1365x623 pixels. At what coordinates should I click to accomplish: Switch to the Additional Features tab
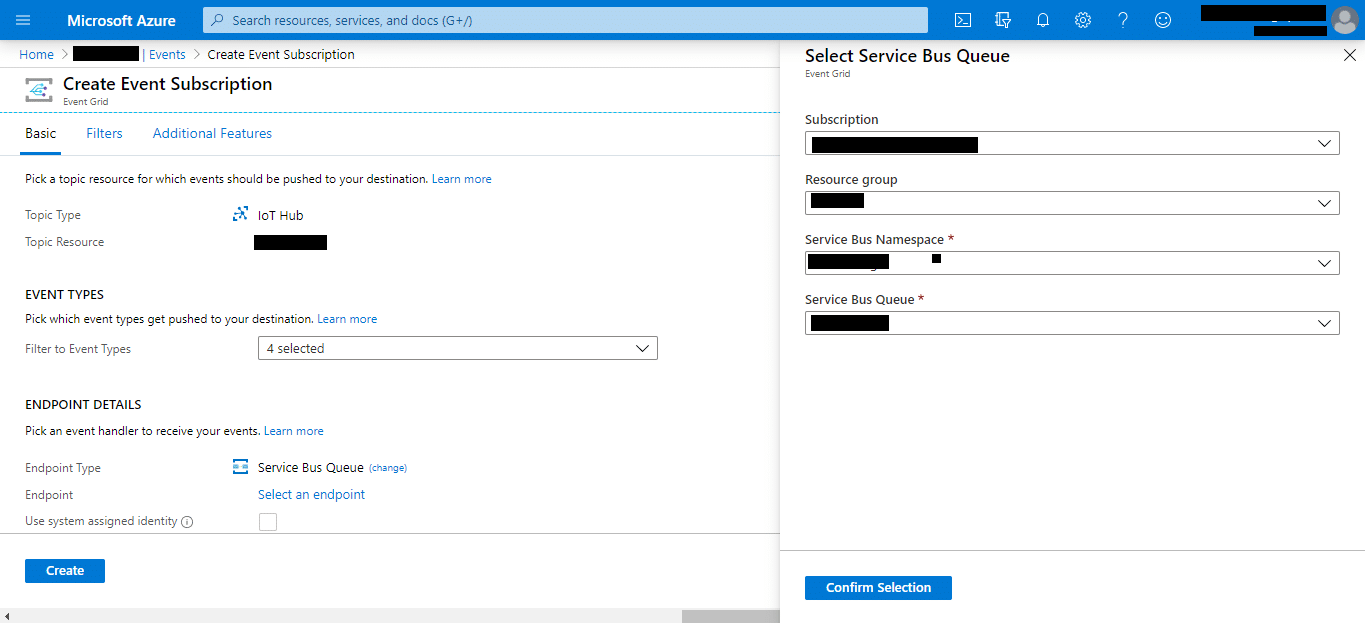coord(212,133)
